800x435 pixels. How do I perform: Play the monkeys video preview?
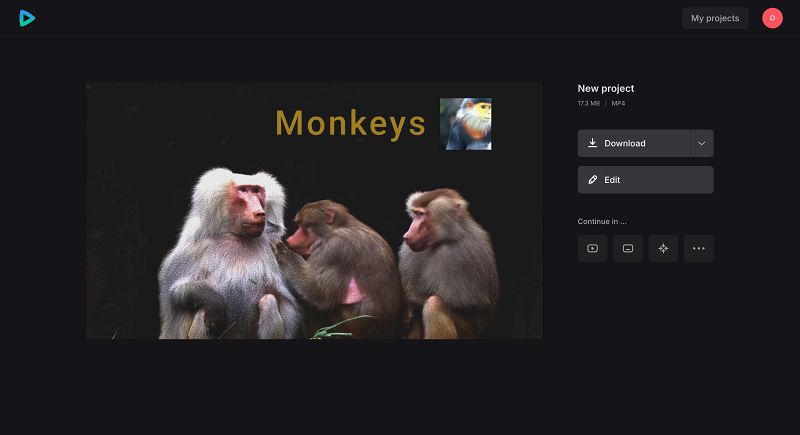point(314,211)
